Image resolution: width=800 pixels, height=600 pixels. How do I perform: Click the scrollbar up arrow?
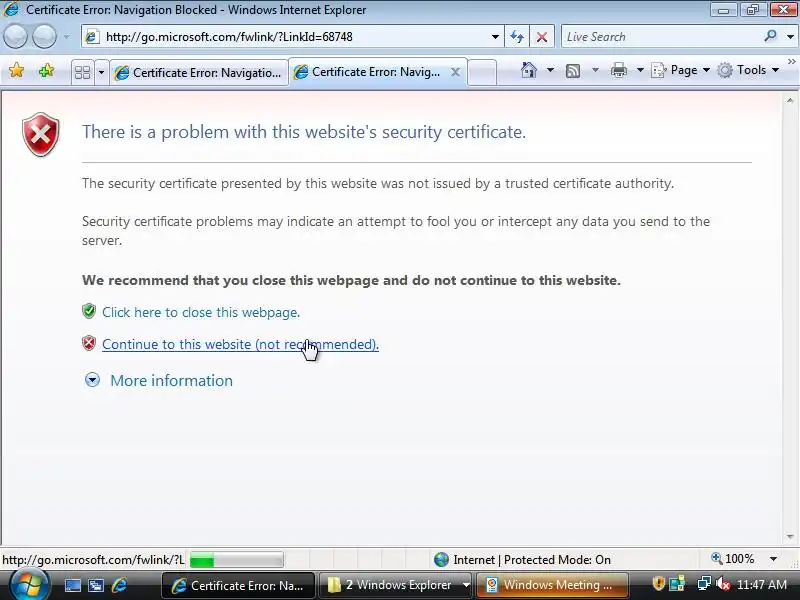[790, 101]
